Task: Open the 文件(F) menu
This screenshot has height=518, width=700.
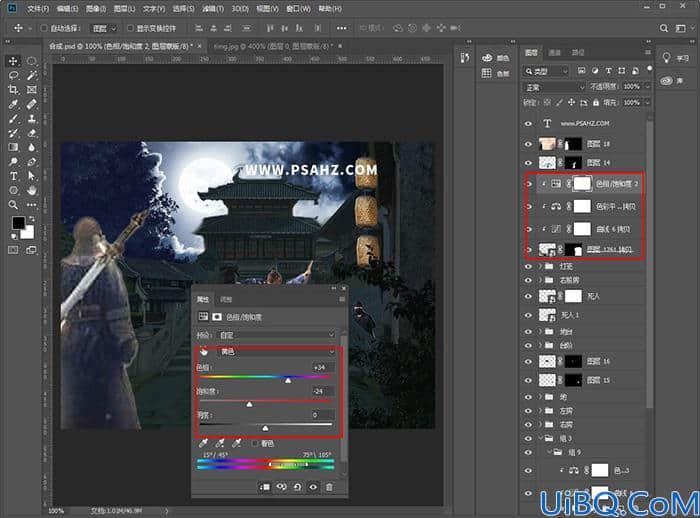Action: point(38,8)
